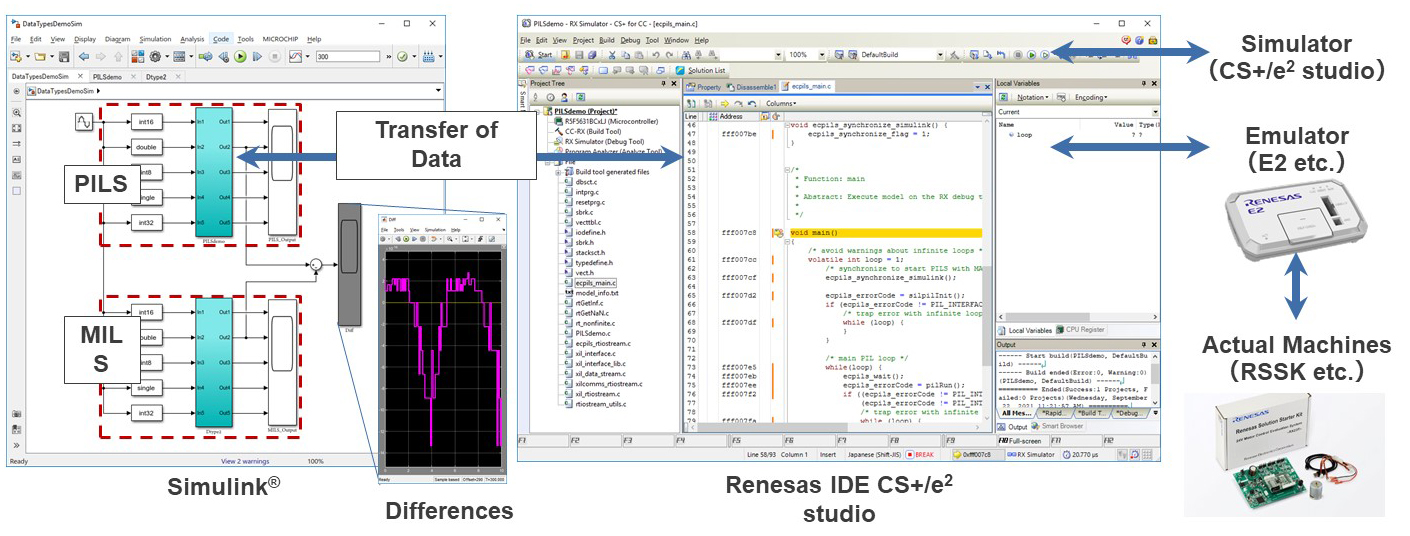Select PILSdemo.c in Project Tree
Image resolution: width=1410 pixels, height=536 pixels.
point(592,333)
